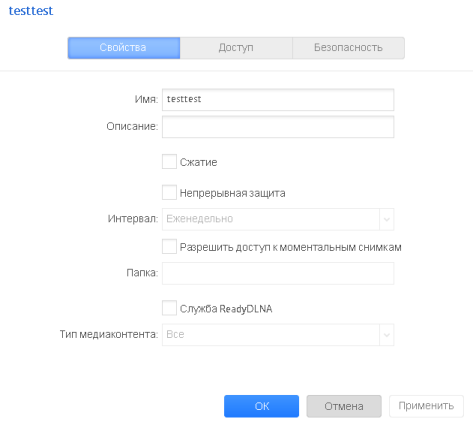Open the Безопасность tab
The height and width of the screenshot is (425, 473).
[348, 48]
